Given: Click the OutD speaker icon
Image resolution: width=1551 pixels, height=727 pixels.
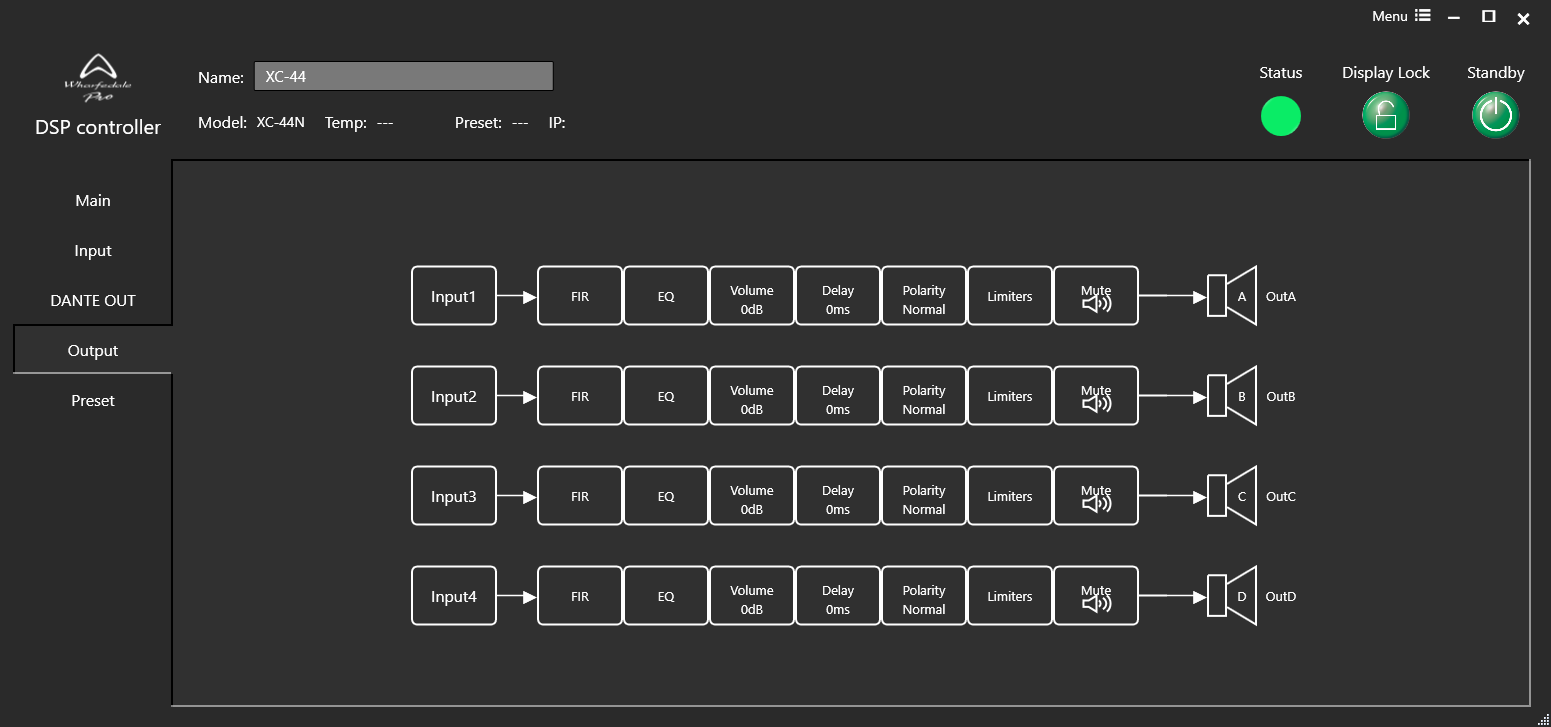Looking at the screenshot, I should tap(1232, 596).
